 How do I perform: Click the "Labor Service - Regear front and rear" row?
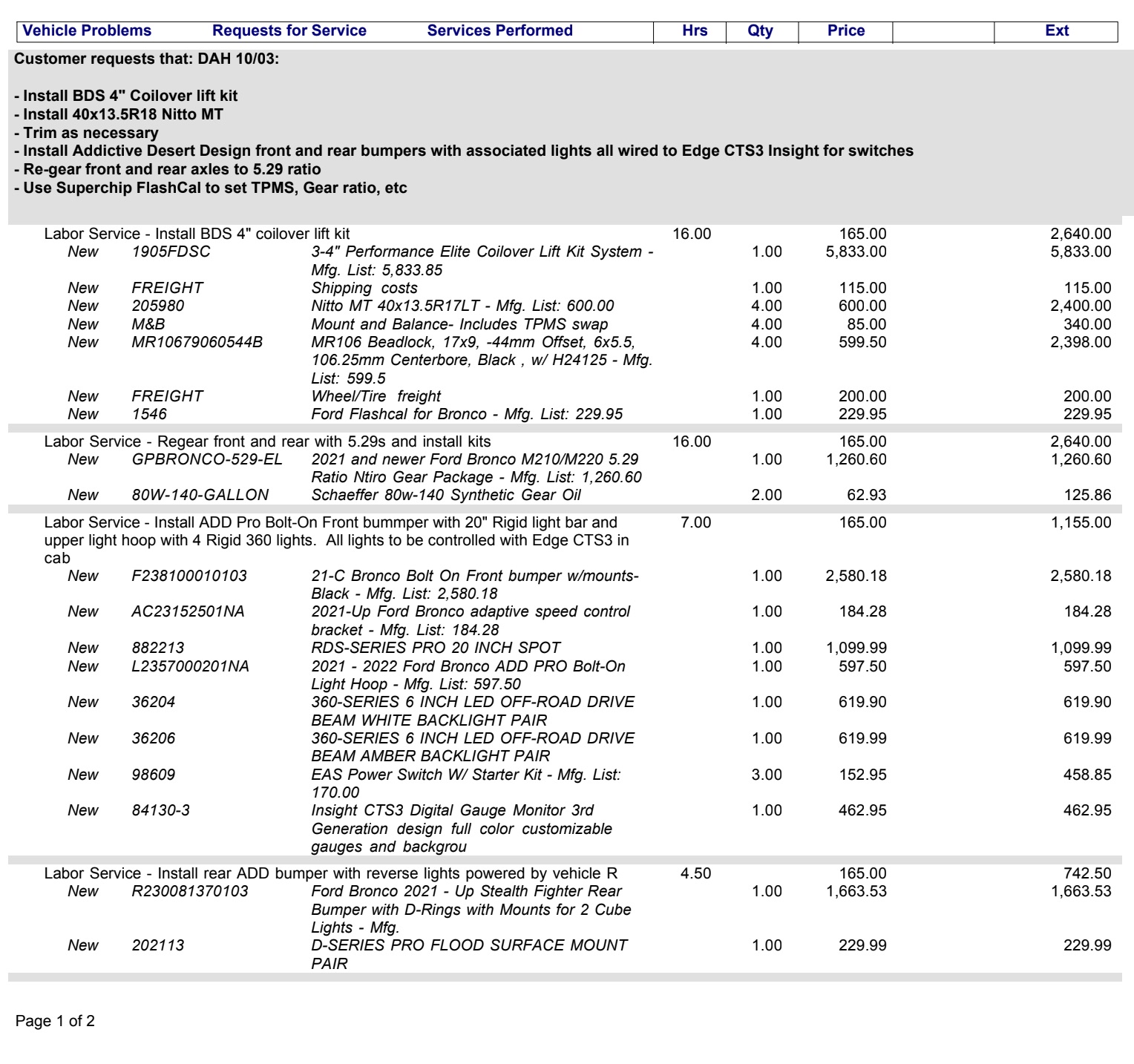(577, 442)
